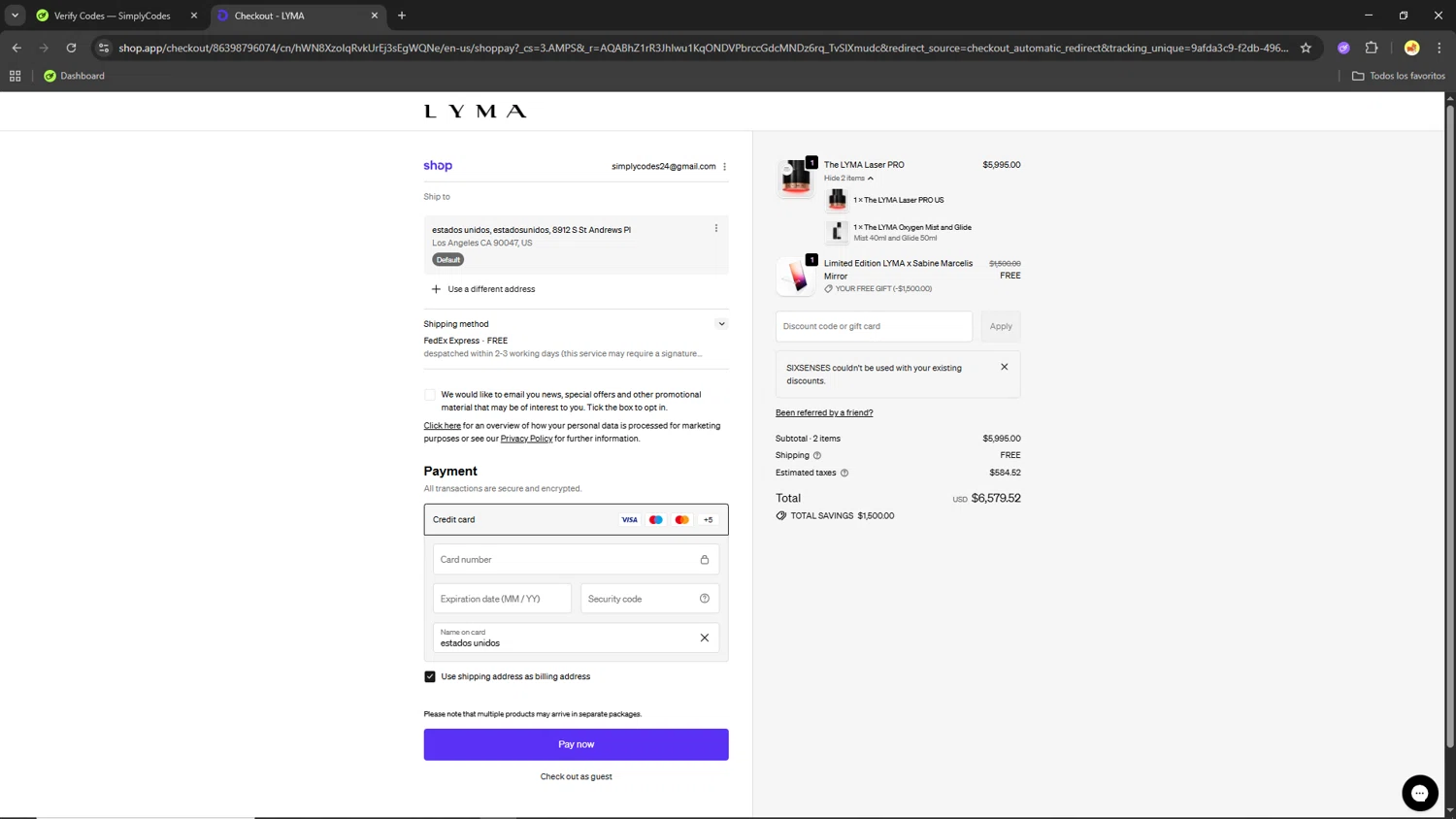Viewport: 1456px width, 819px height.
Task: Click the lock icon in card number field
Action: pos(705,560)
